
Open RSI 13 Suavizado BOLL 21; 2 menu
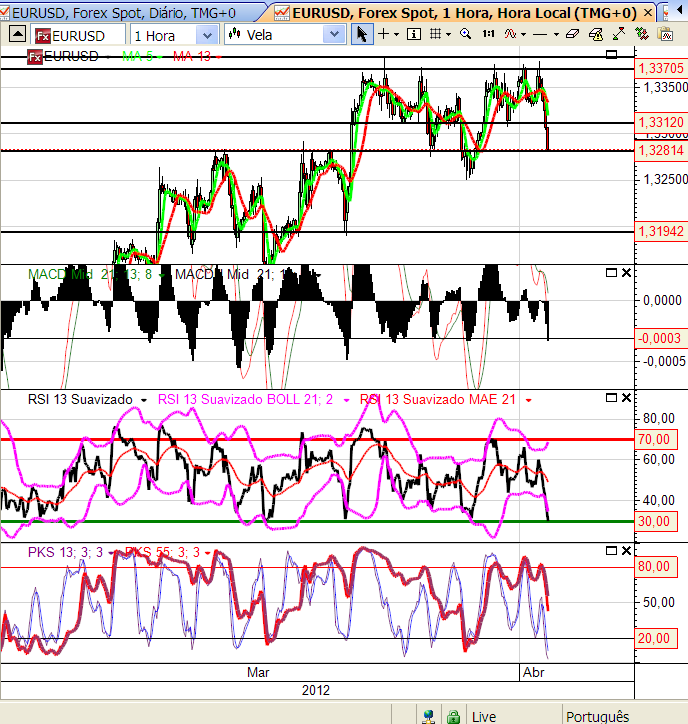346,400
